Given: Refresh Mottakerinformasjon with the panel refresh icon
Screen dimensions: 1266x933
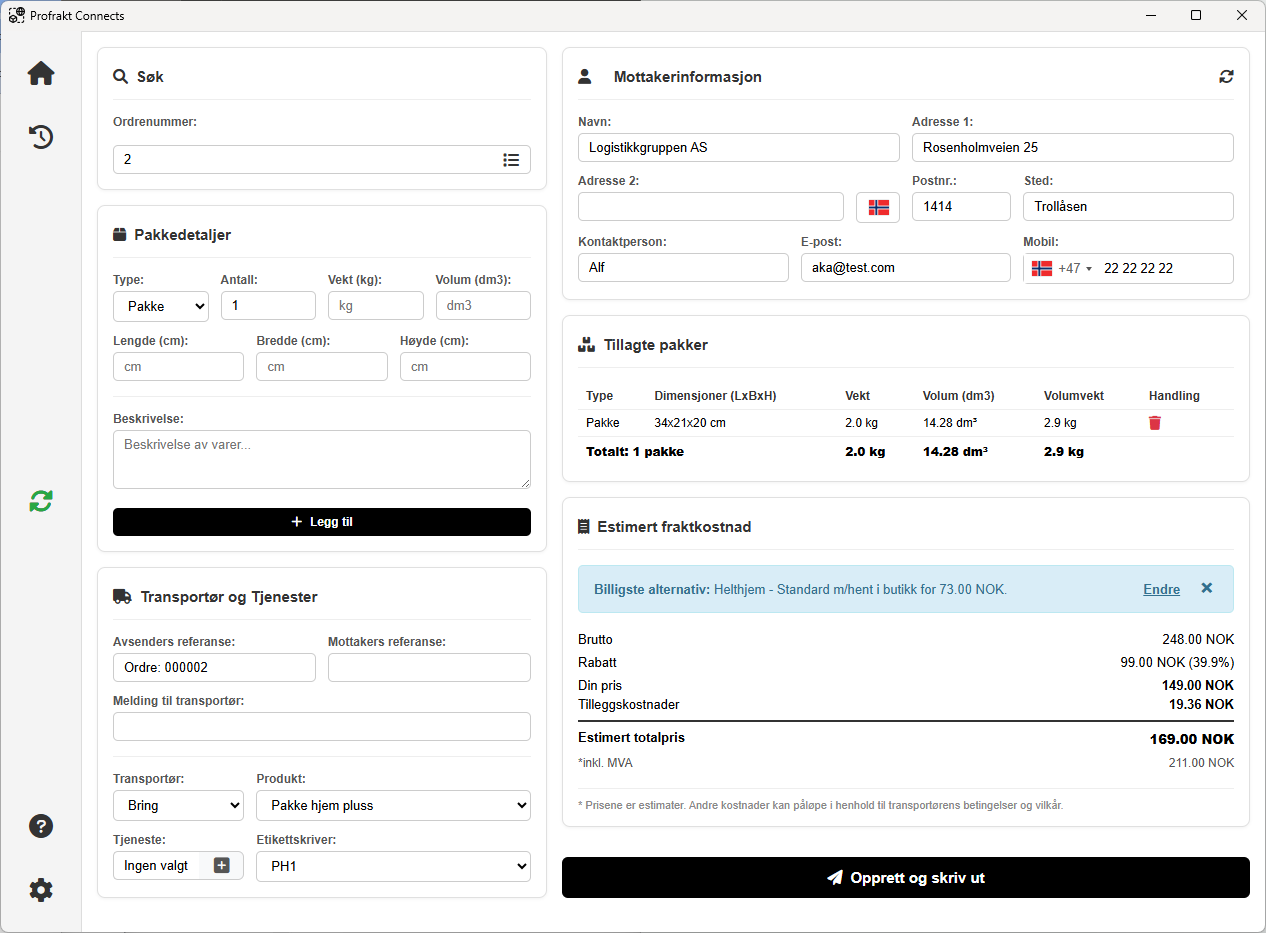Looking at the screenshot, I should tap(1227, 75).
